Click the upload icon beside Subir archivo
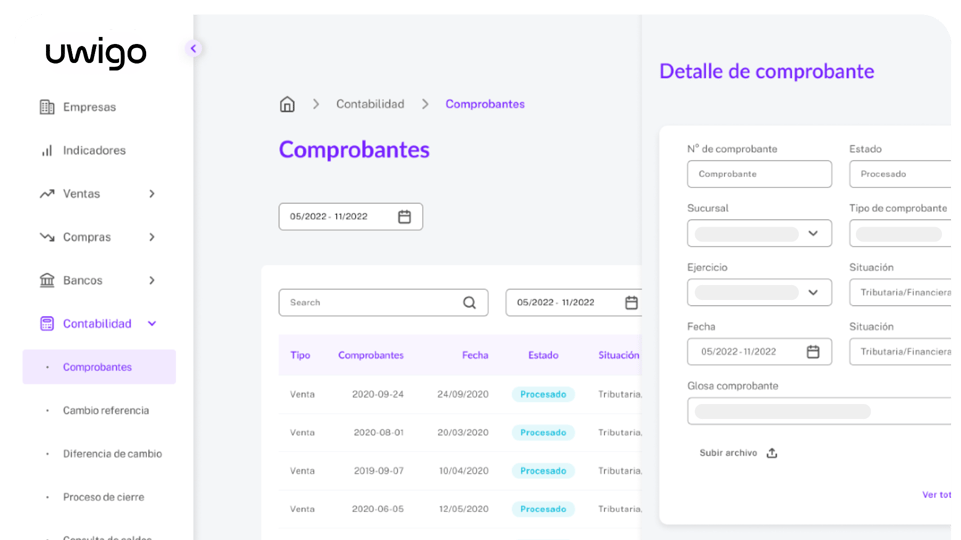This screenshot has width=961, height=540. point(771,453)
